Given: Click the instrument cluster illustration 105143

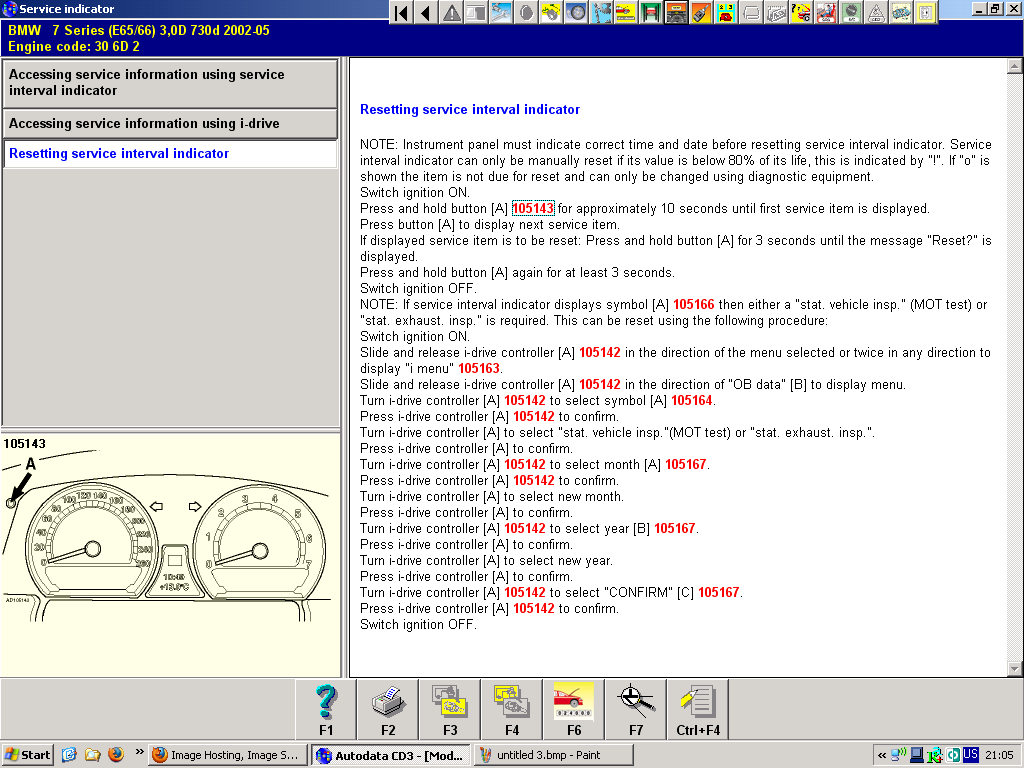Looking at the screenshot, I should 170,554.
